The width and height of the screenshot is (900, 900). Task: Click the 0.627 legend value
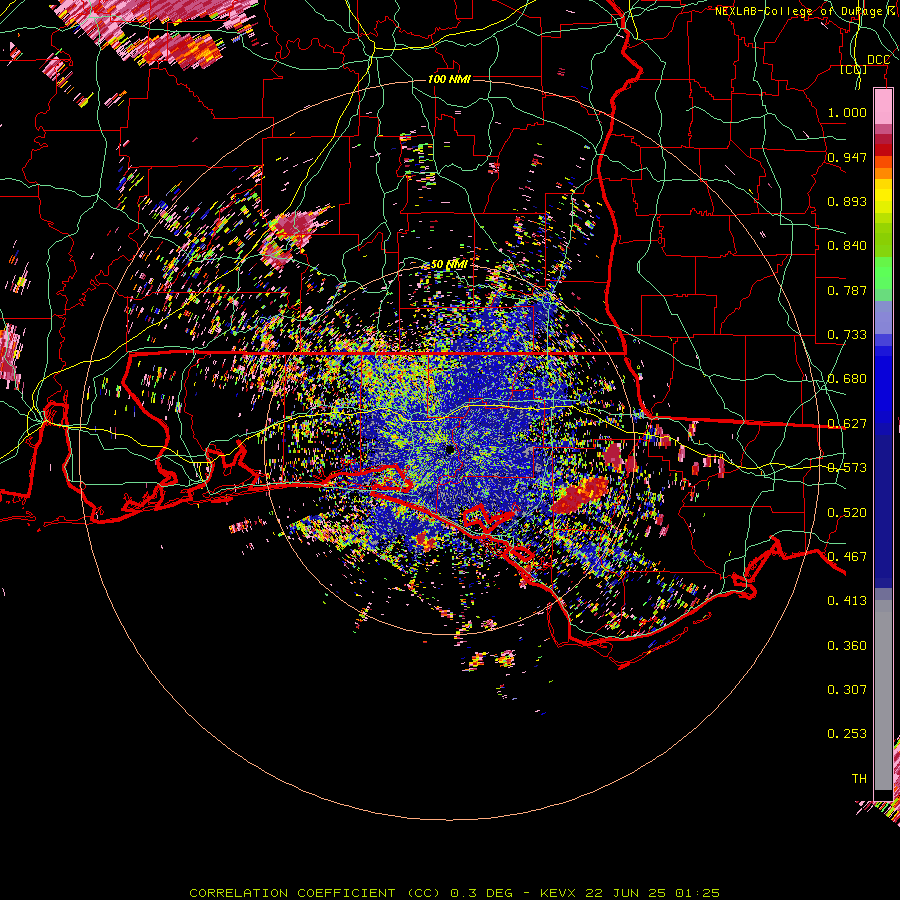coord(847,424)
